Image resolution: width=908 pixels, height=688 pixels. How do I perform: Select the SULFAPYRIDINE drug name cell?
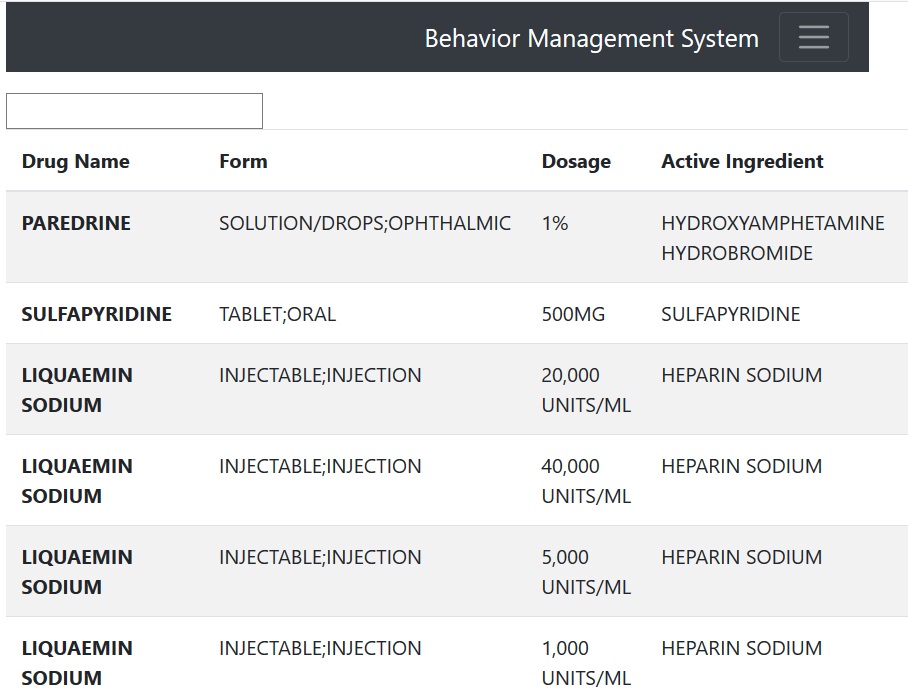coord(97,314)
